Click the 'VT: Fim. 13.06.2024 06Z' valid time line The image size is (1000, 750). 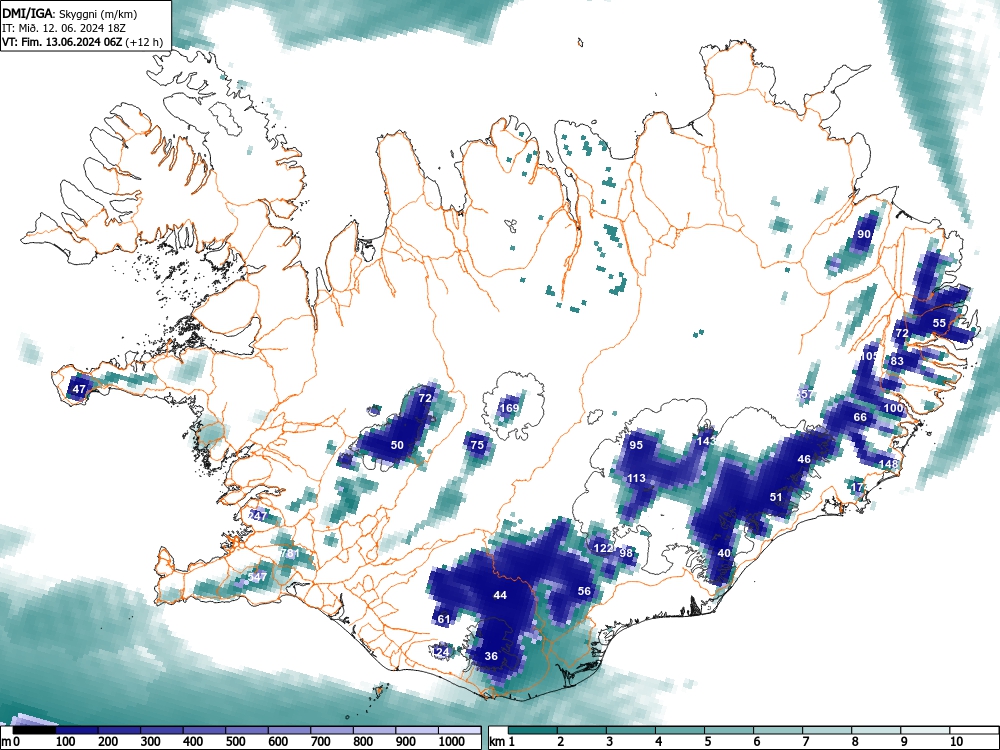[x=62, y=43]
